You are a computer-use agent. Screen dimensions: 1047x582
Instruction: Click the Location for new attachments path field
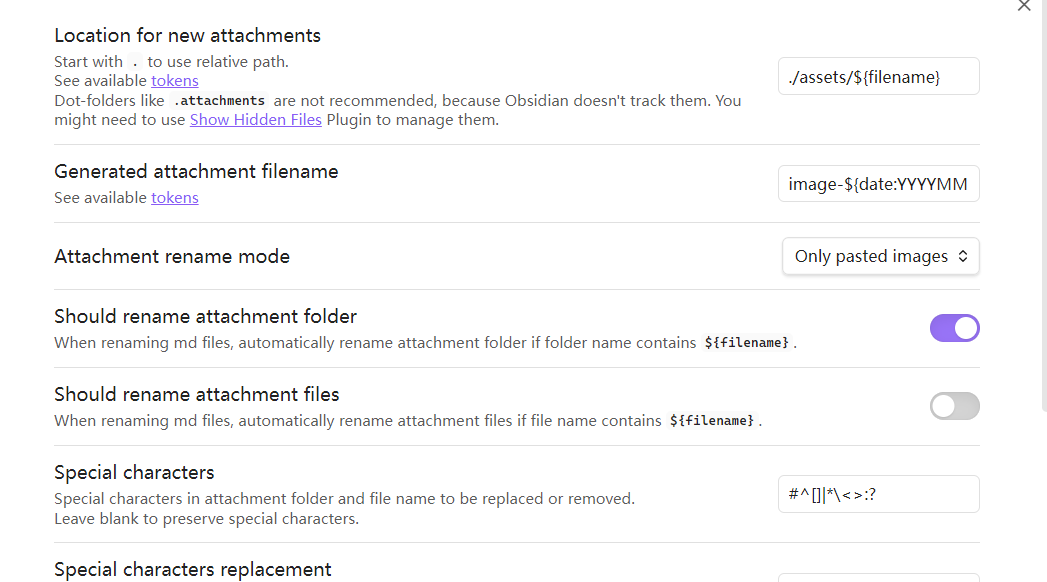click(x=878, y=76)
